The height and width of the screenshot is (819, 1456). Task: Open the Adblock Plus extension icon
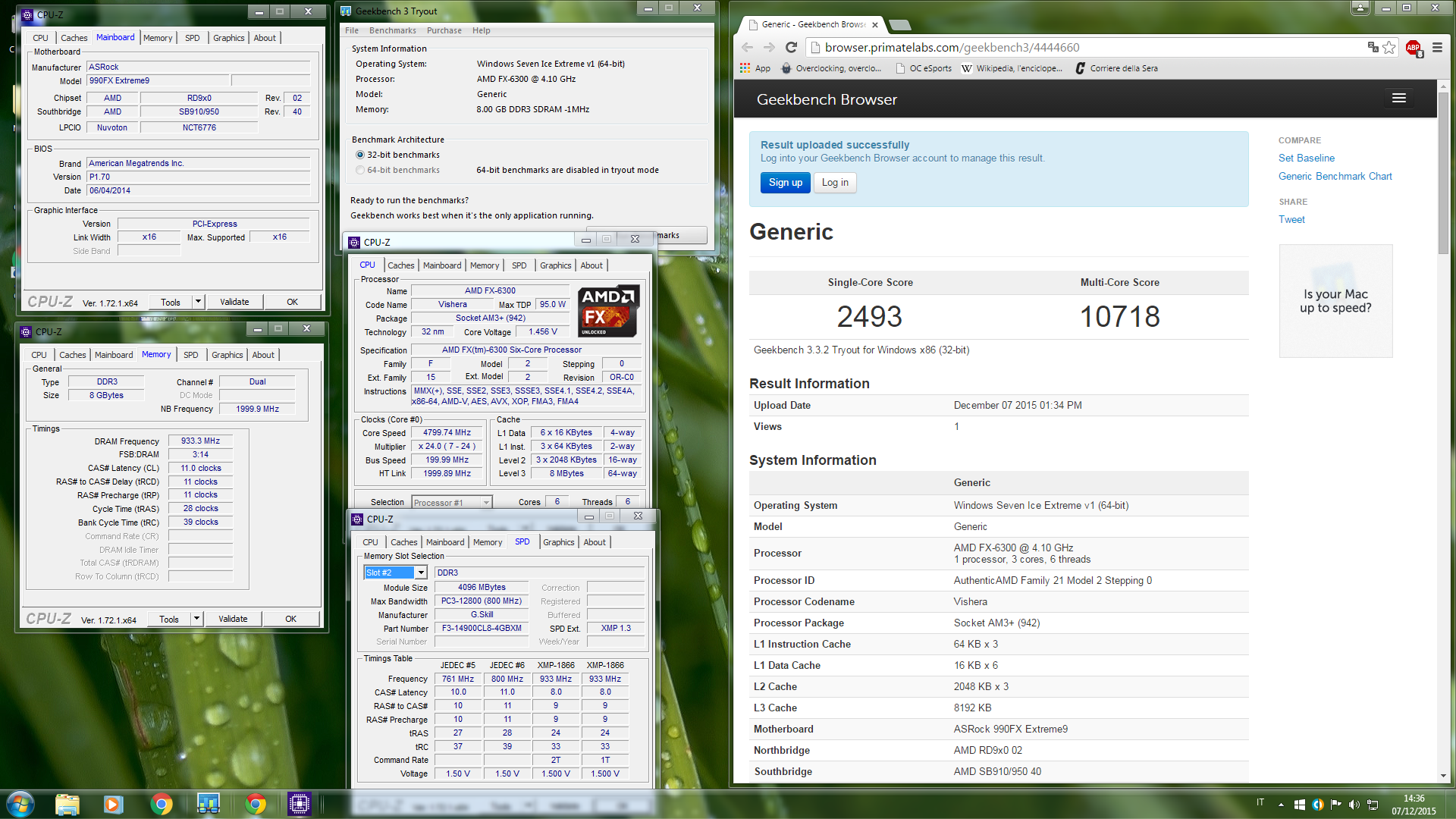point(1414,47)
